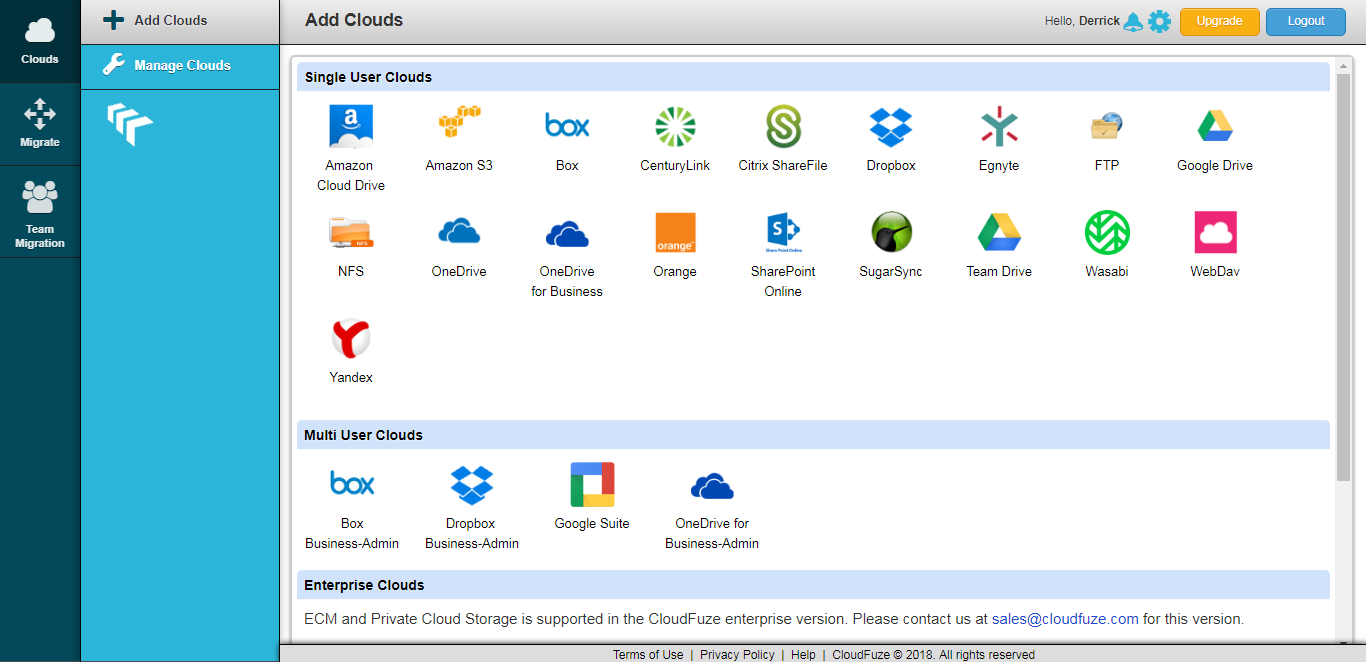Viewport: 1366px width, 662px height.
Task: Click the Multi User Clouds section header
Action: click(813, 435)
